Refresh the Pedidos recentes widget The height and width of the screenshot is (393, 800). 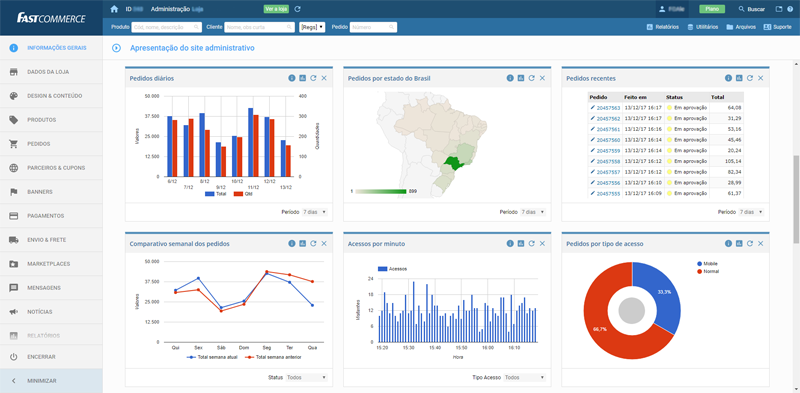click(750, 78)
